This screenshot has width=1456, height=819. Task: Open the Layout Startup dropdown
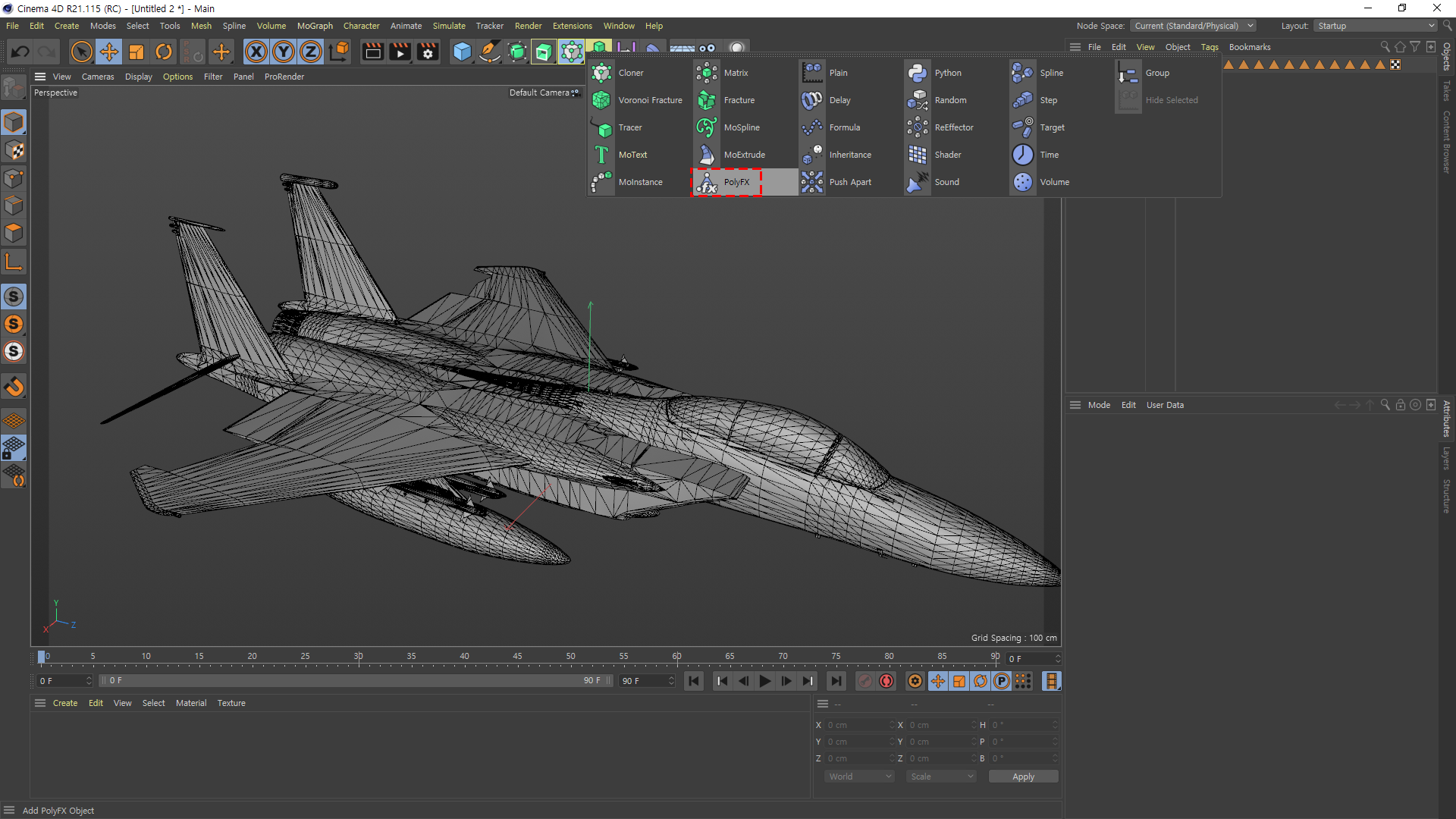coord(1376,26)
